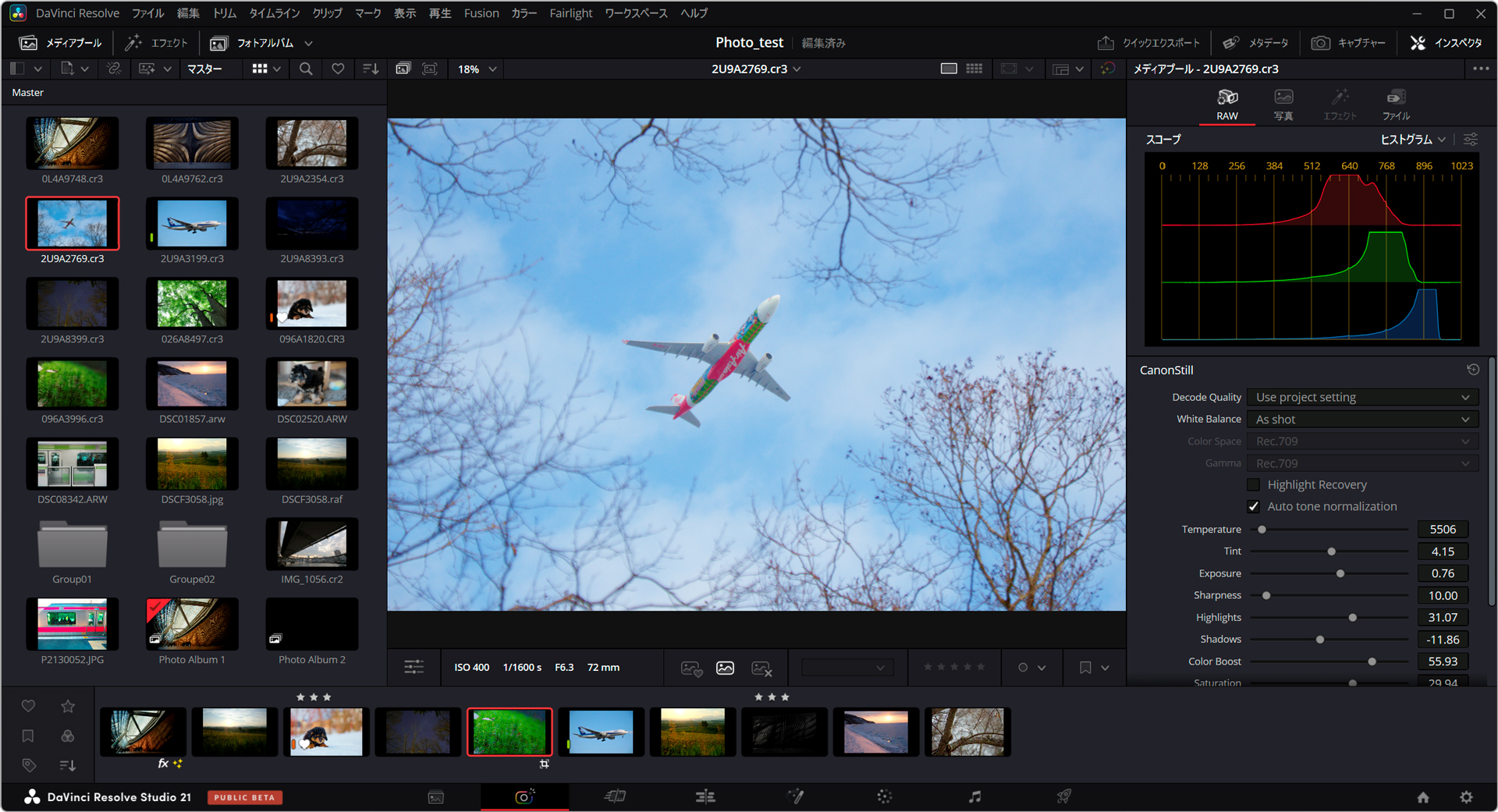This screenshot has height=812, width=1498.
Task: Click the マスター bin button
Action: coord(204,69)
